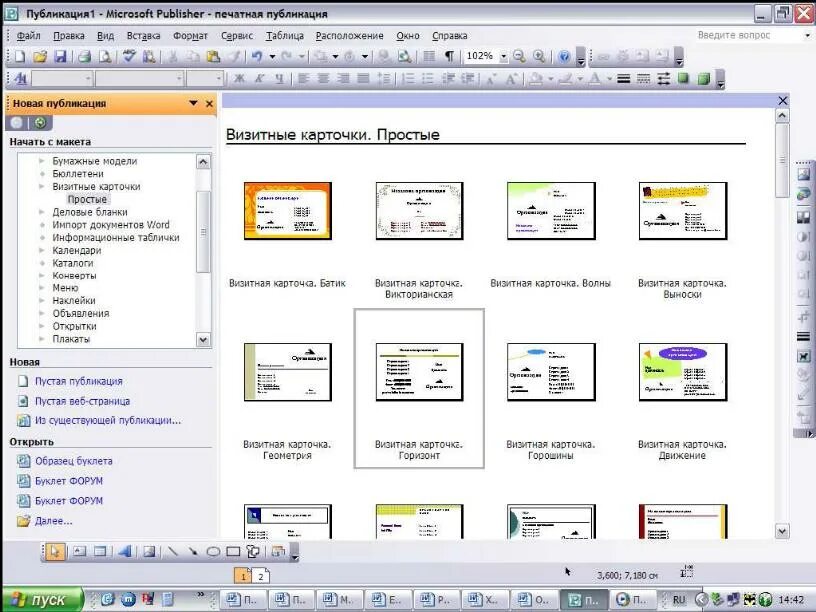Screen dimensions: 816x612
Task: Click the Dash Style icon
Action: pos(643,79)
